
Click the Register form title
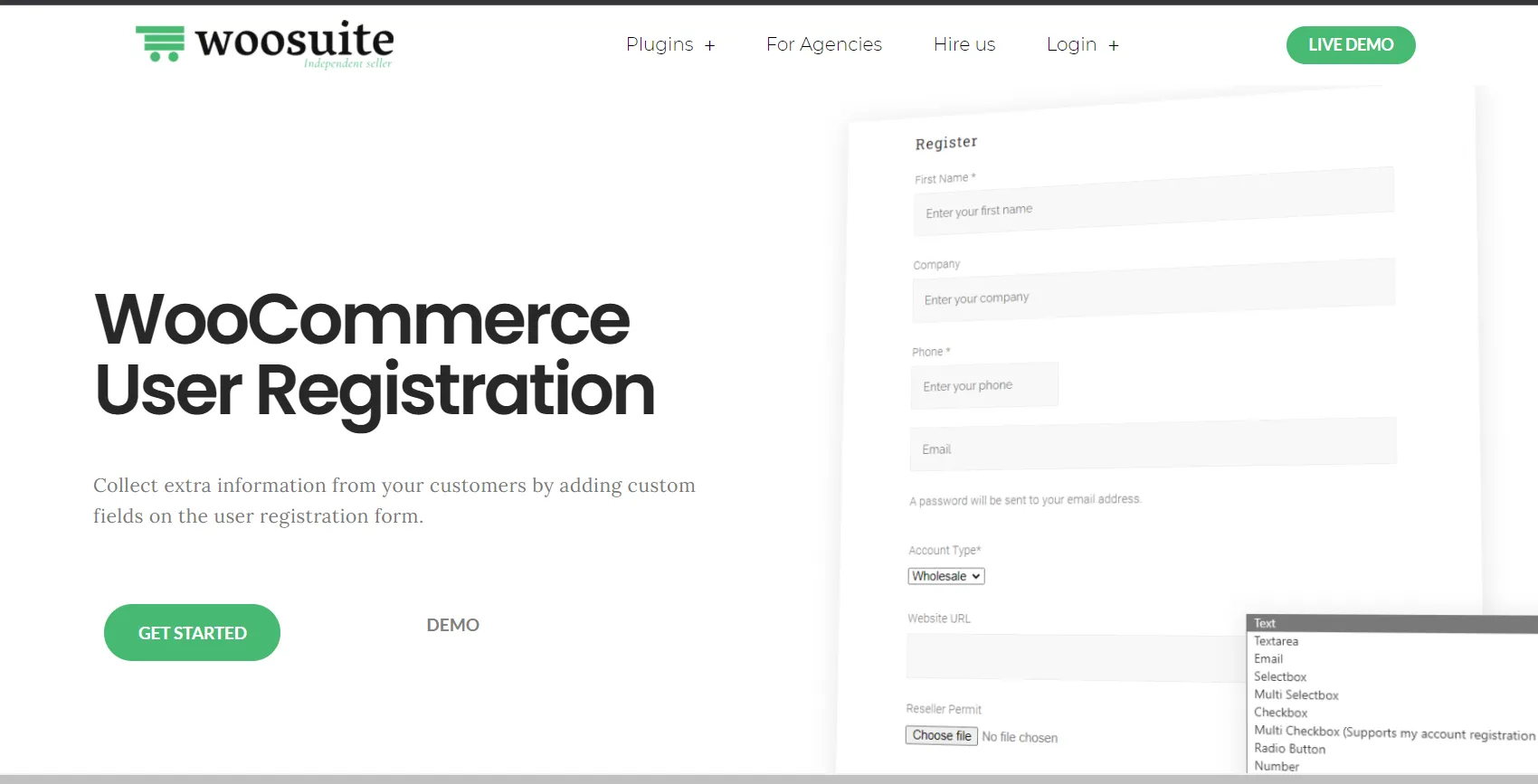coord(946,143)
